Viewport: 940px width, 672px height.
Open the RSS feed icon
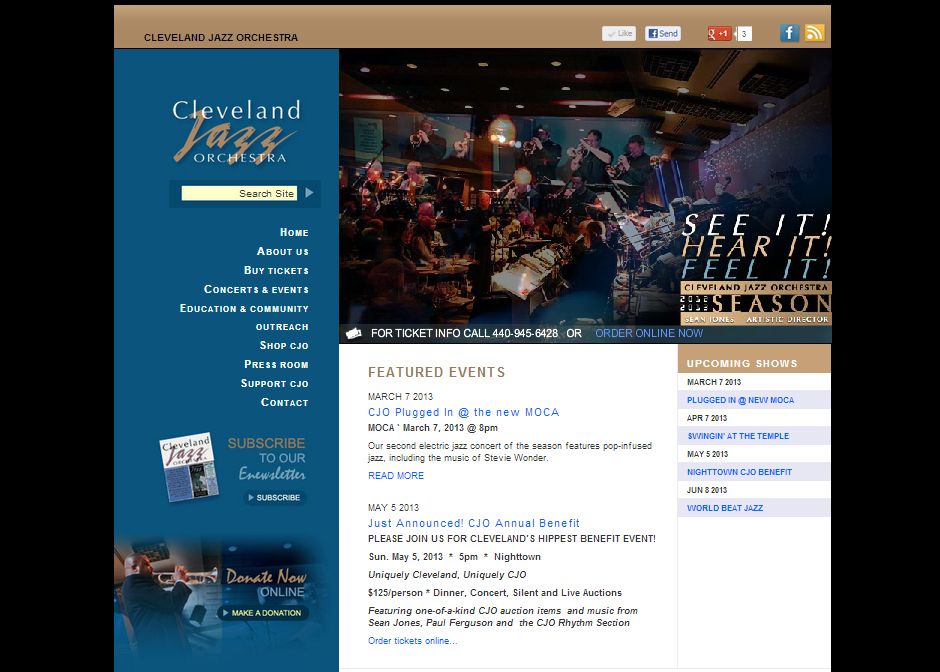click(814, 33)
